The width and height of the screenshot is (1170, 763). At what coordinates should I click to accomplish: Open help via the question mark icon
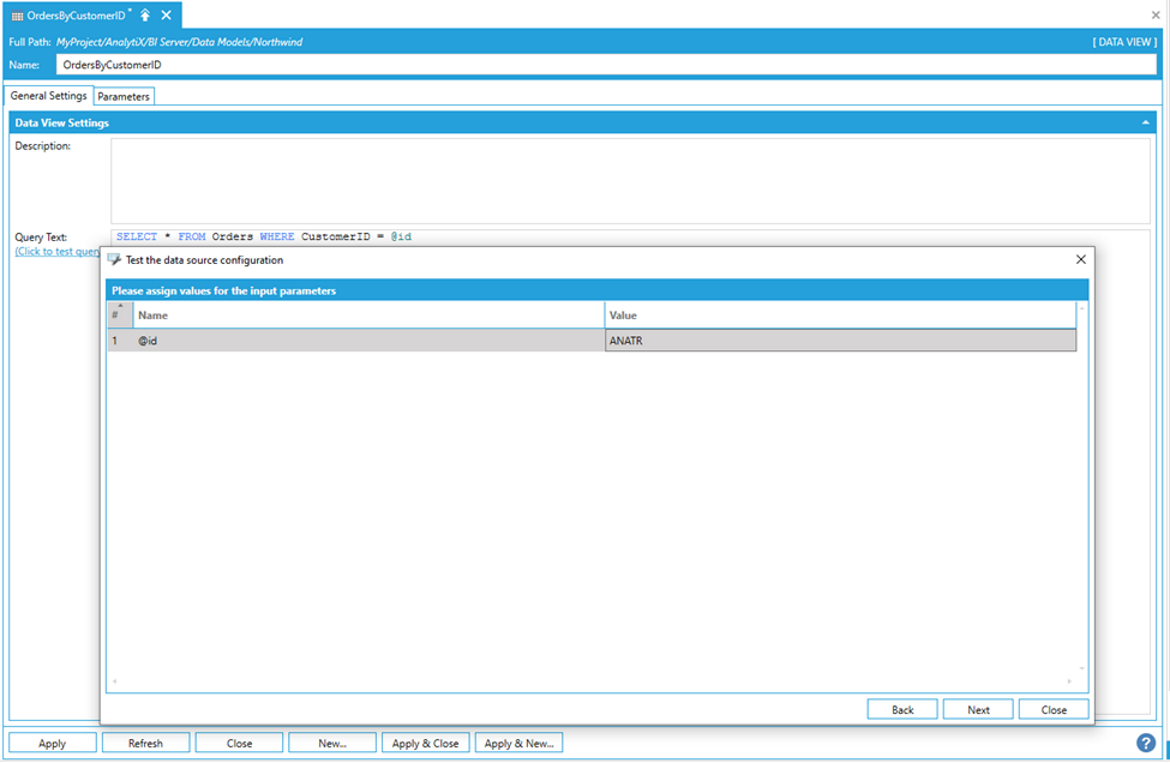pyautogui.click(x=1146, y=743)
